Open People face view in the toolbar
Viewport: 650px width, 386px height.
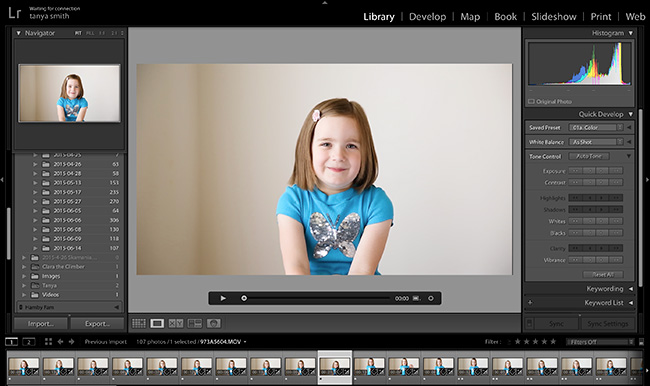(x=213, y=323)
